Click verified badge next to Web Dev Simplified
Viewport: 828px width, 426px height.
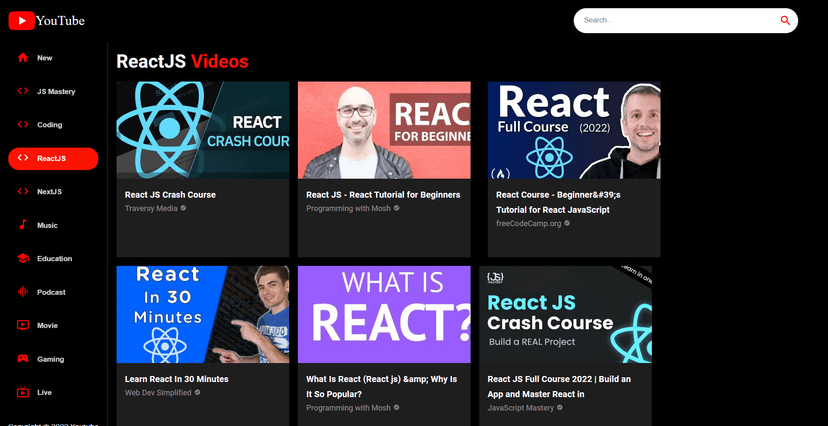tap(197, 392)
